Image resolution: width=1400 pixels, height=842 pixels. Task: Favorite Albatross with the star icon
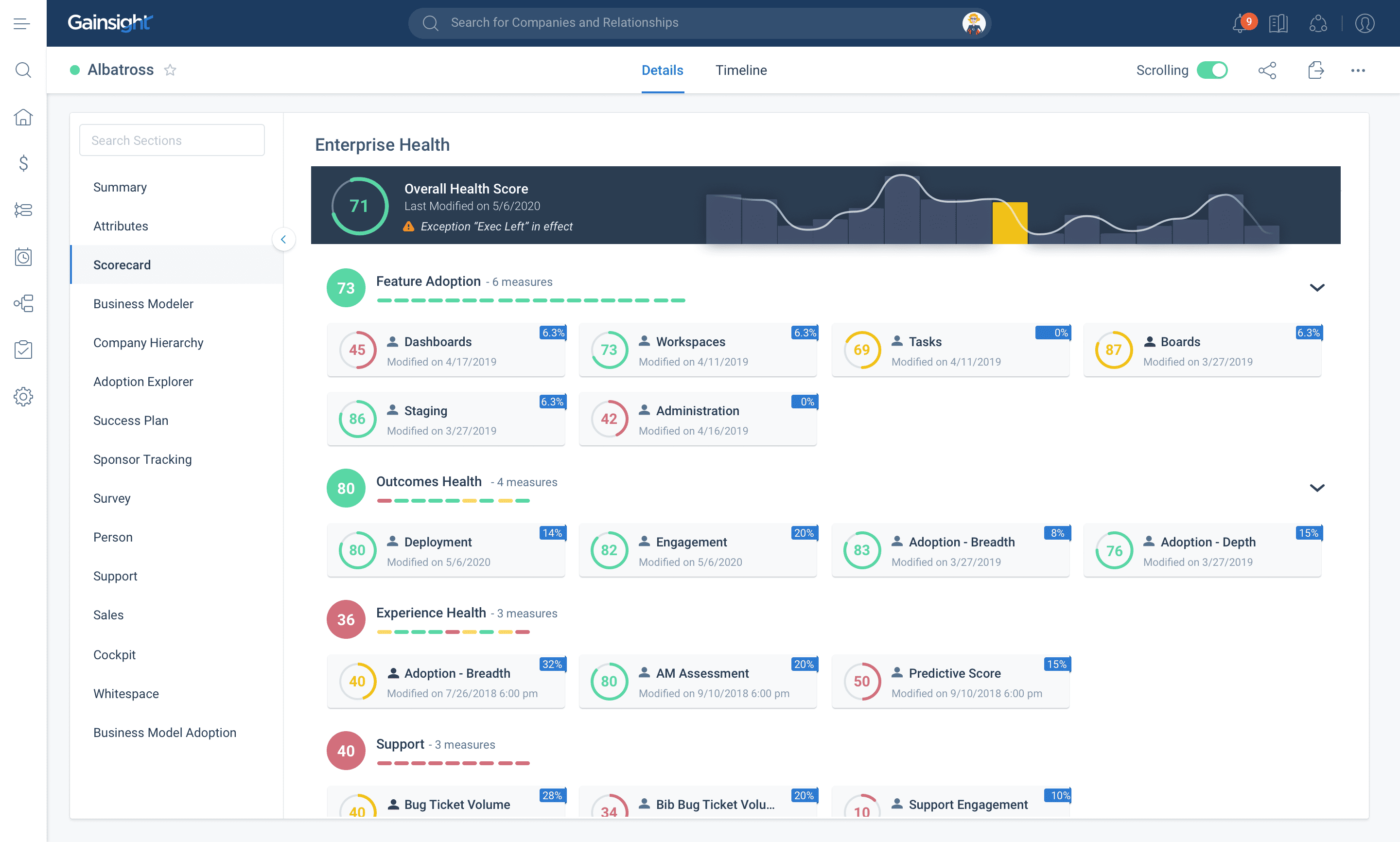point(170,70)
